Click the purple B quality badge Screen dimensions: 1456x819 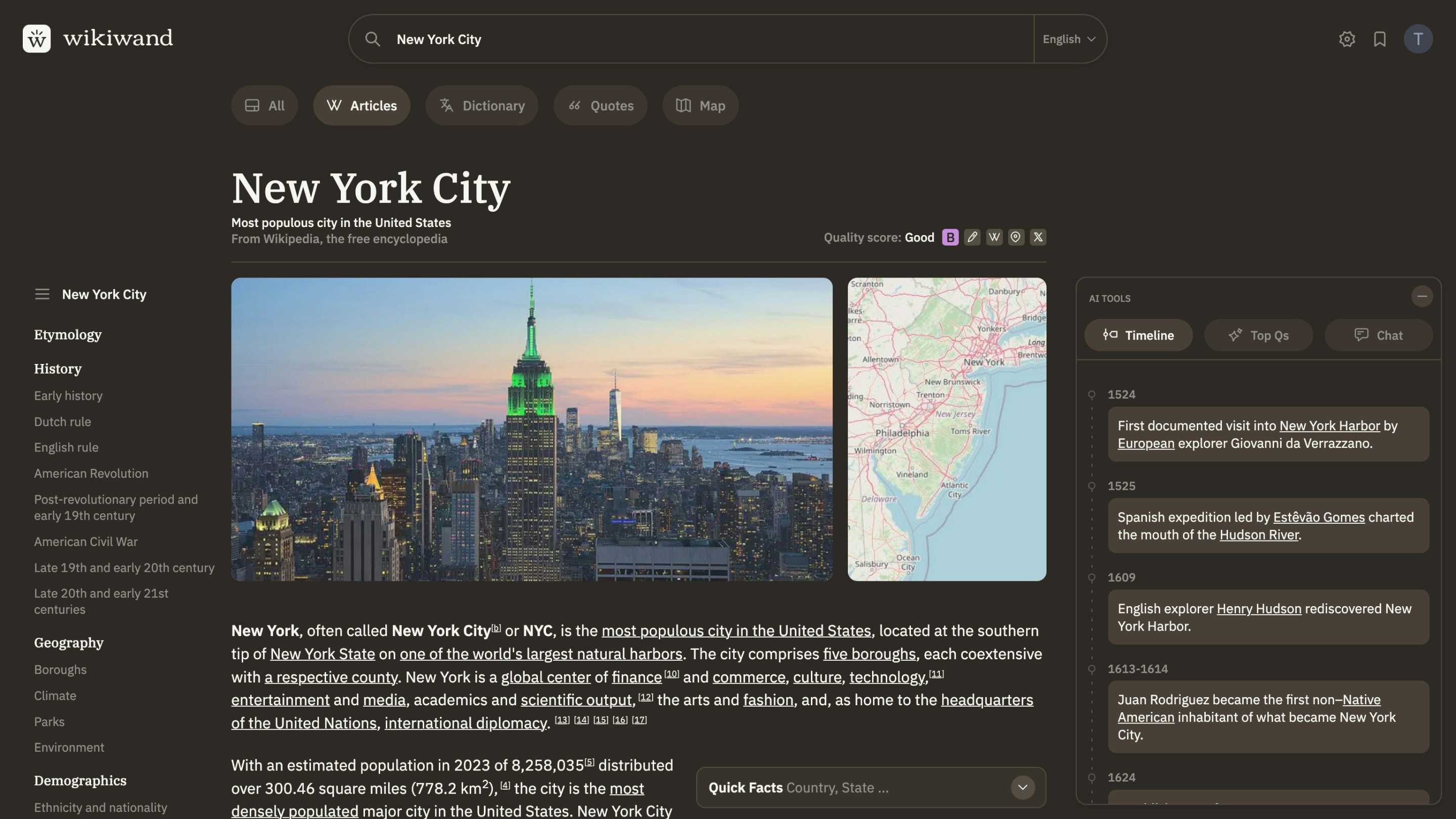[x=950, y=238]
